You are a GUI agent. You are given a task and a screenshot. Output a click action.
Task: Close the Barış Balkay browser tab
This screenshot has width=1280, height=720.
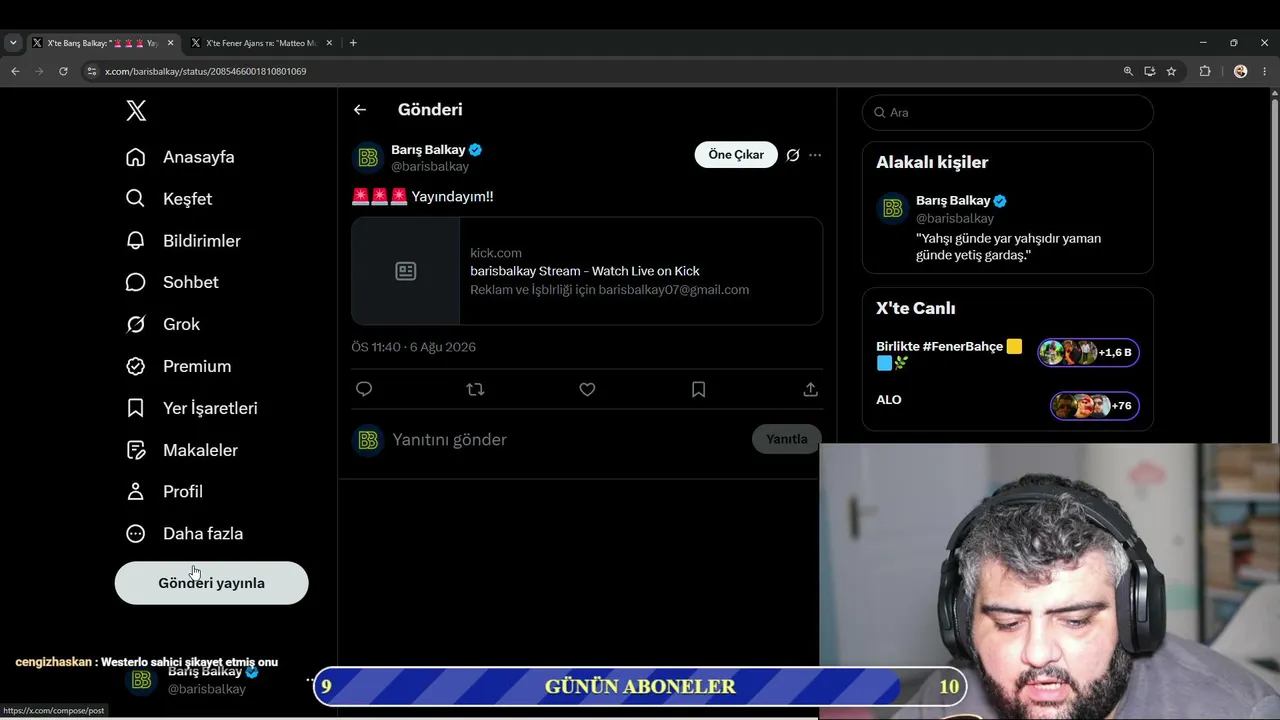coord(170,43)
